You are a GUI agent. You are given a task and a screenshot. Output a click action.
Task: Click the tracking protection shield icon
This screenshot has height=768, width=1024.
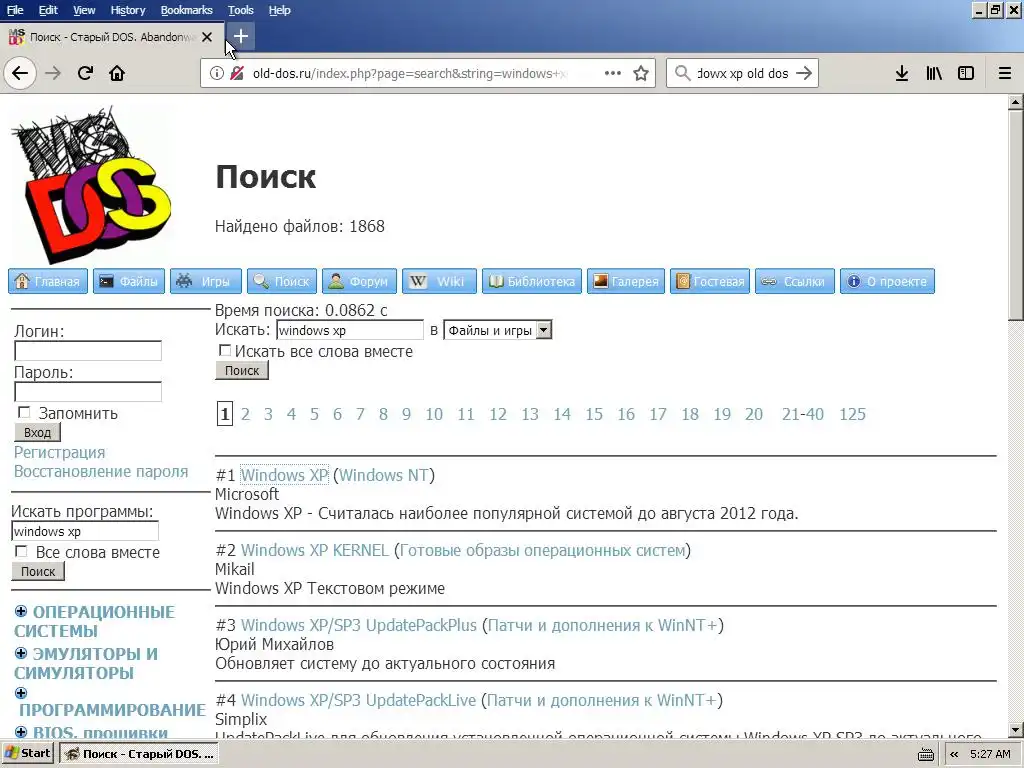(237, 73)
